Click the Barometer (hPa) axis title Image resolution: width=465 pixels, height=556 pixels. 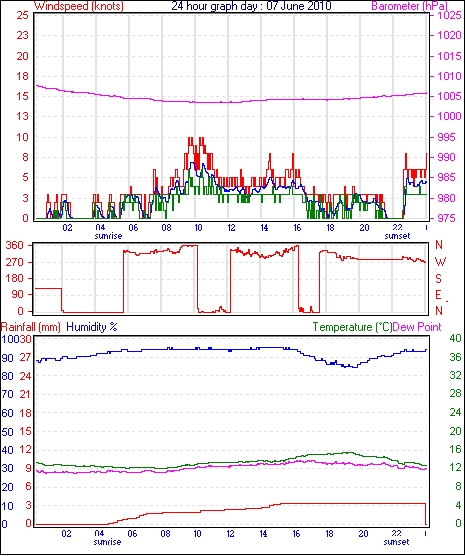pyautogui.click(x=409, y=6)
